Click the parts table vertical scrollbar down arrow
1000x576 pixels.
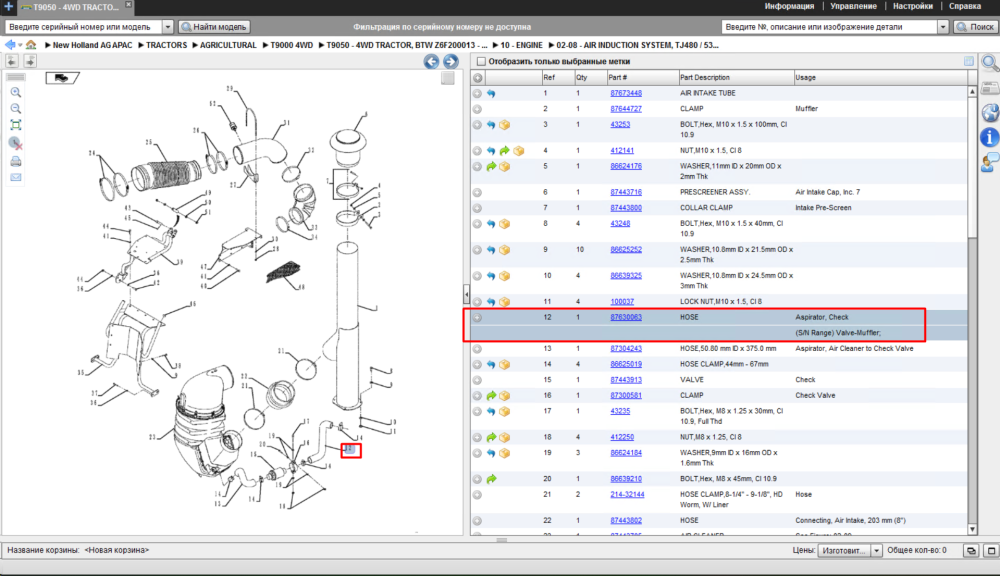tap(972, 529)
